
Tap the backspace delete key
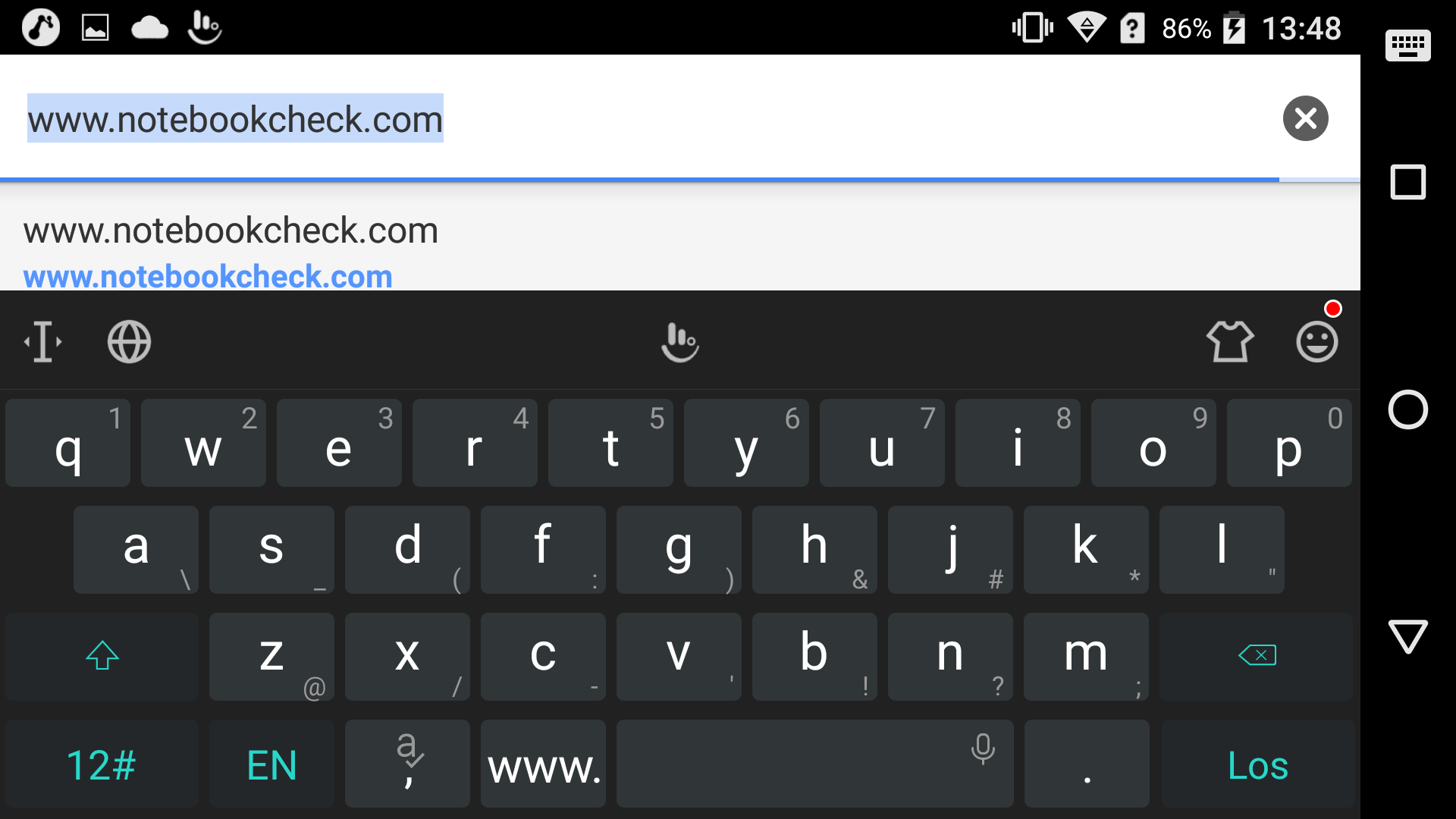pos(1256,656)
